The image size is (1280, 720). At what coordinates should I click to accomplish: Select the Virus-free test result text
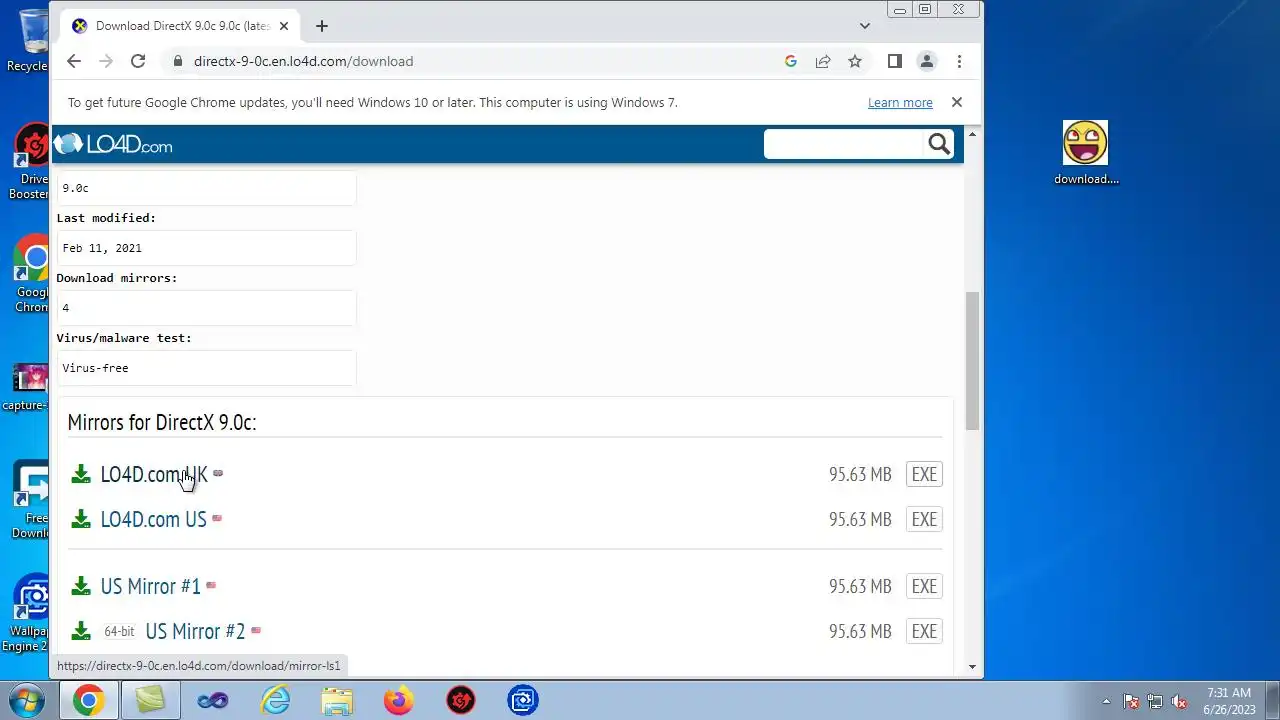pos(95,368)
